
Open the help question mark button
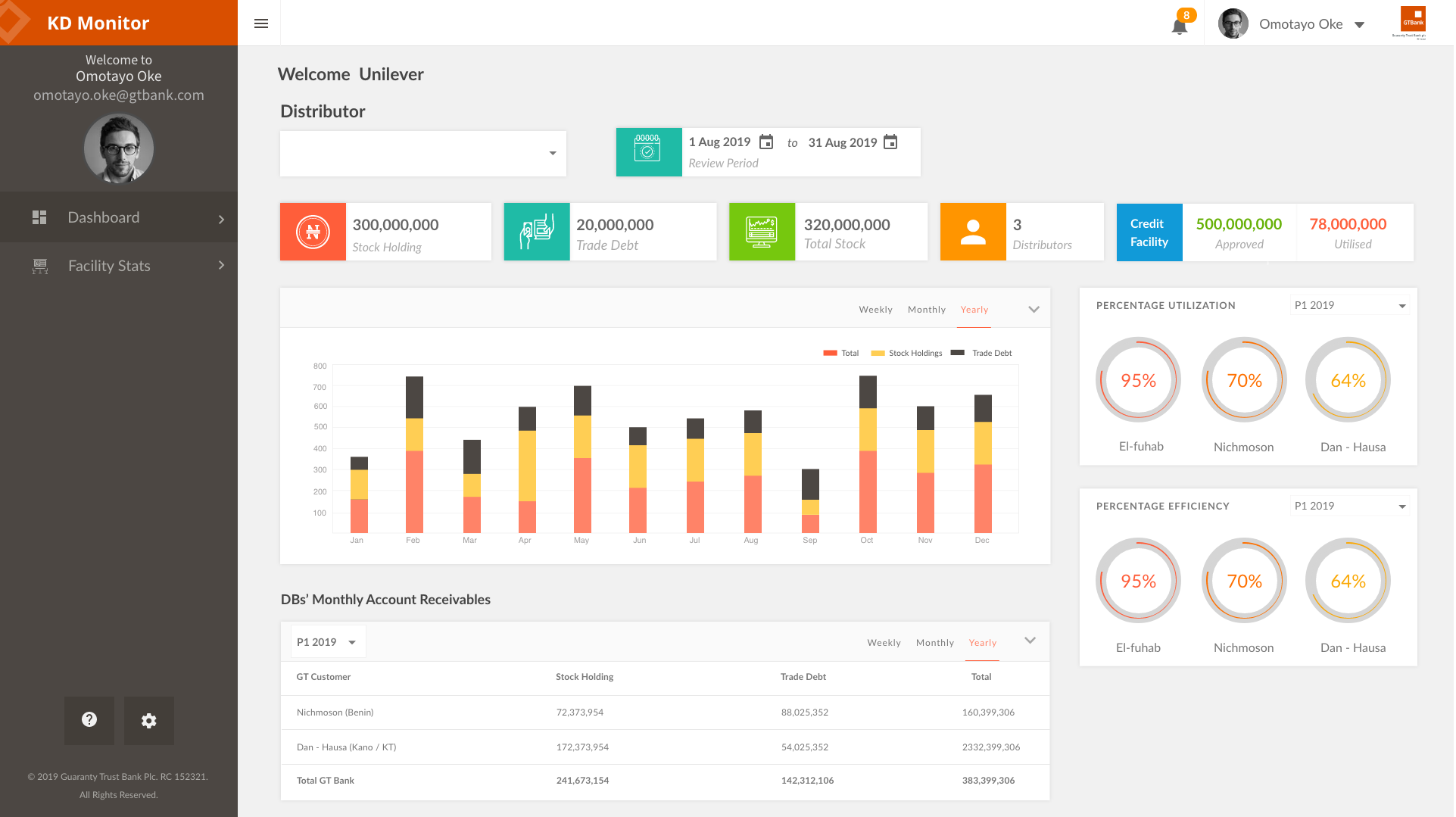click(89, 720)
